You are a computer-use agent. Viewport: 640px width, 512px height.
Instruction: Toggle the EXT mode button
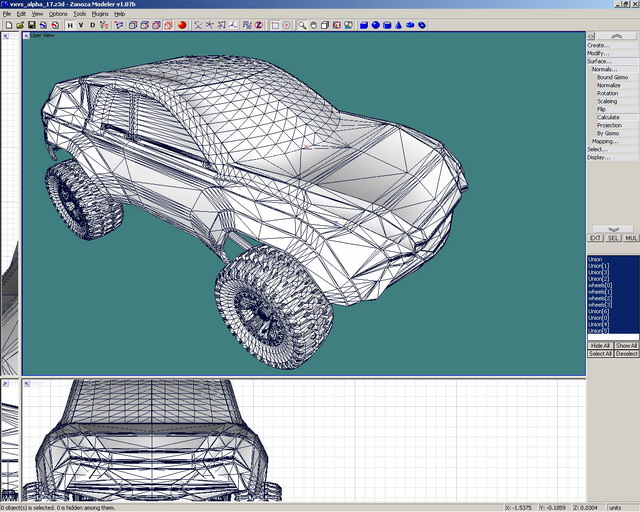pos(595,238)
